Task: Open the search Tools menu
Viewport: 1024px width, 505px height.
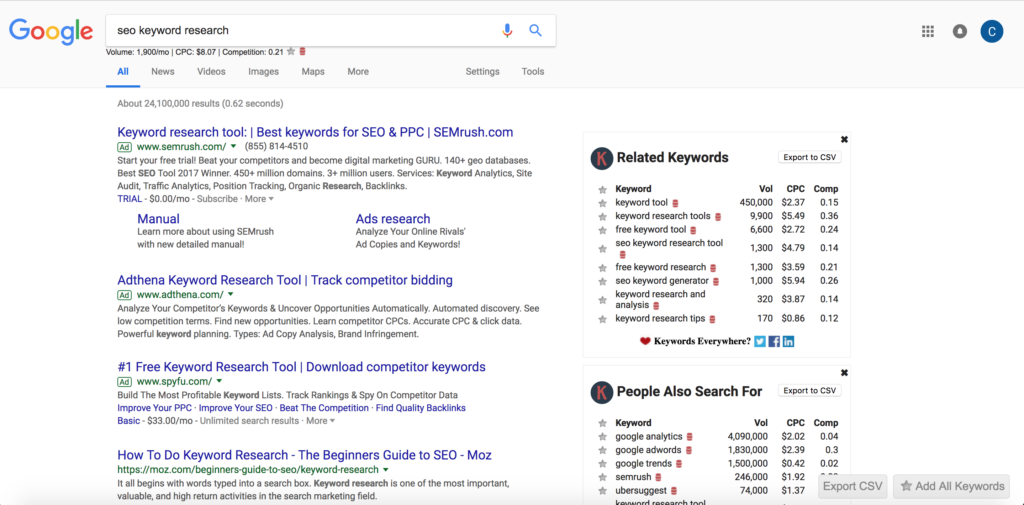Action: [533, 72]
